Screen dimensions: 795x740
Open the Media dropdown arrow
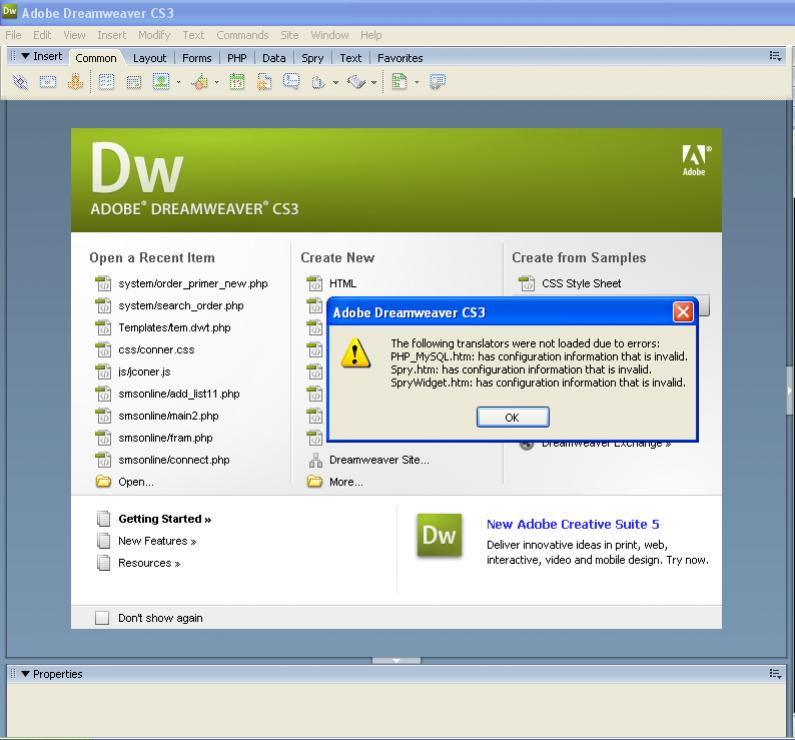click(217, 82)
